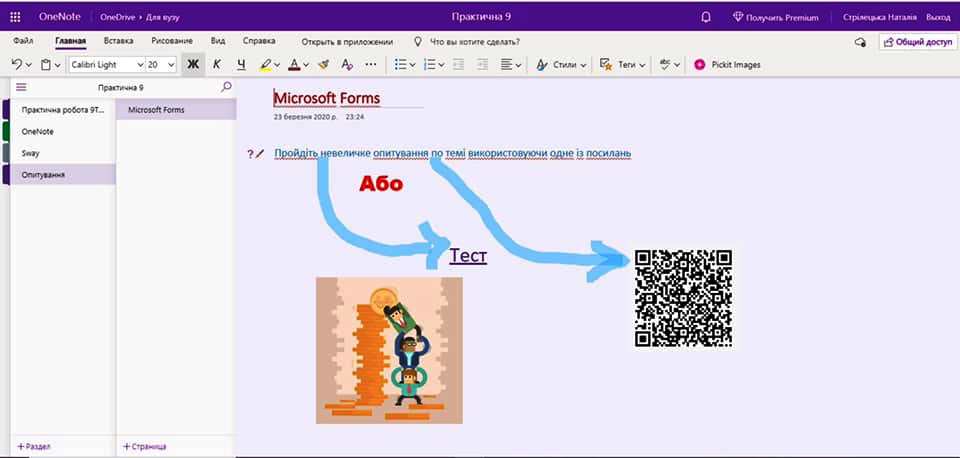Image resolution: width=960 pixels, height=458 pixels.
Task: Click the OneDrive breadcrumb link
Action: (x=118, y=17)
